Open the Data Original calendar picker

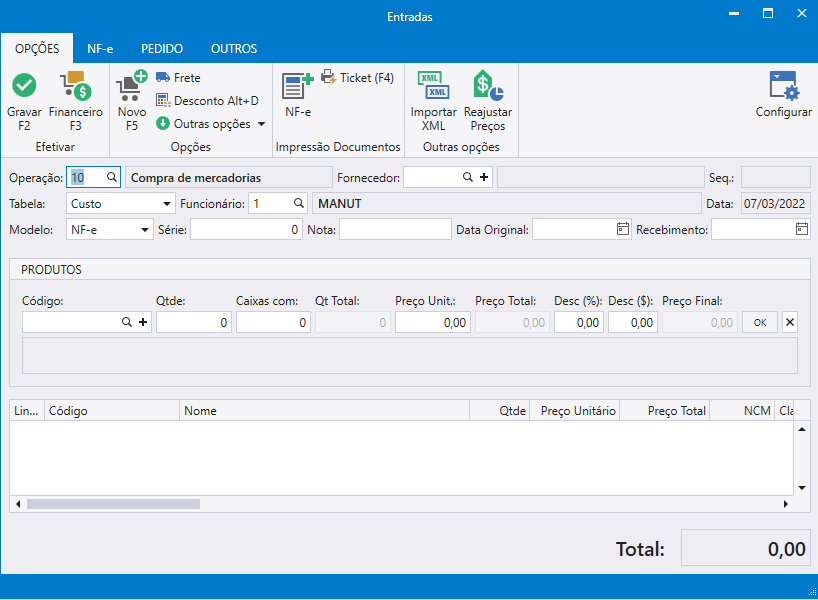coord(623,229)
